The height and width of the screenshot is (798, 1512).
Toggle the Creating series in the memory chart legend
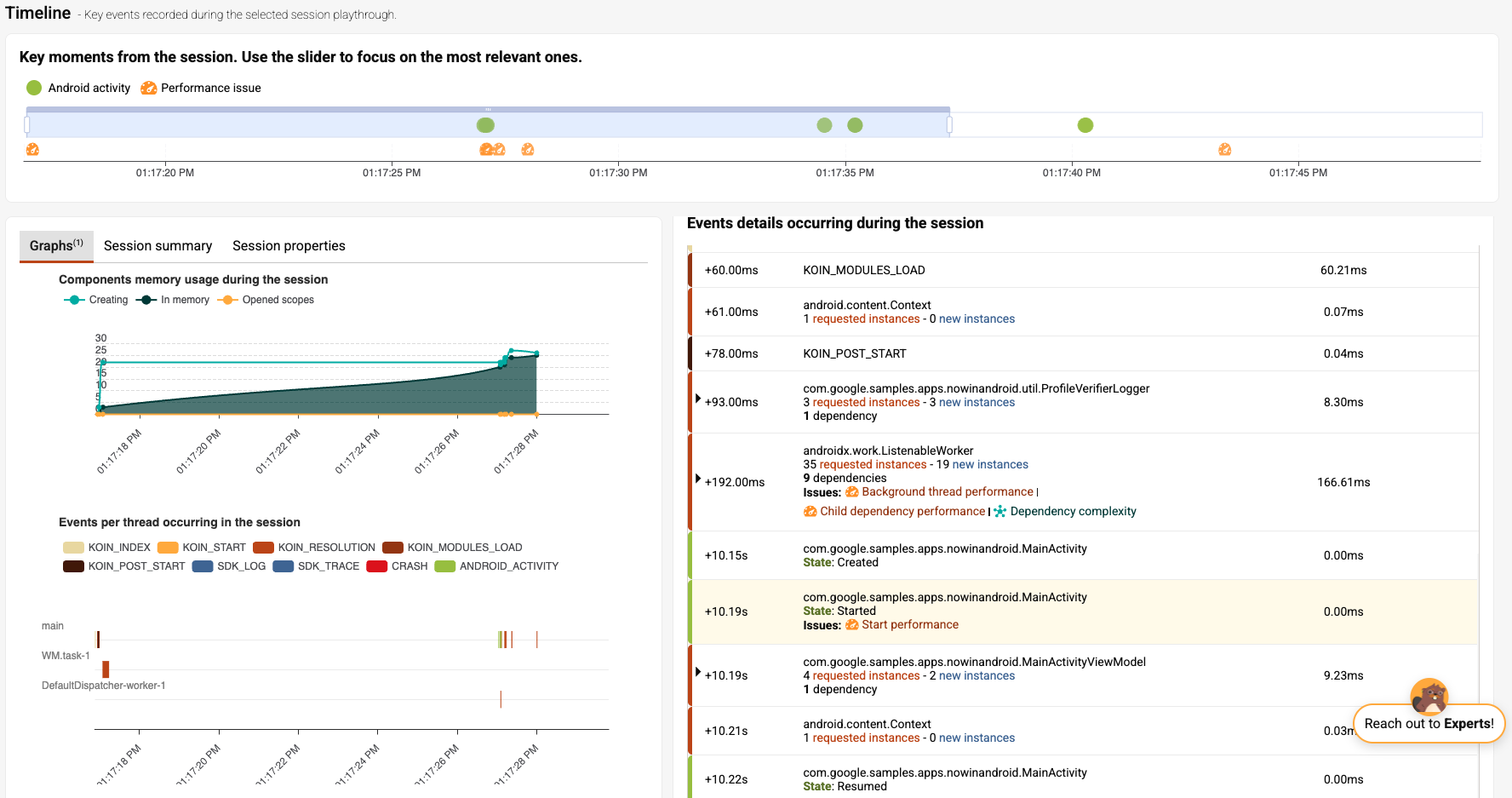[x=95, y=300]
